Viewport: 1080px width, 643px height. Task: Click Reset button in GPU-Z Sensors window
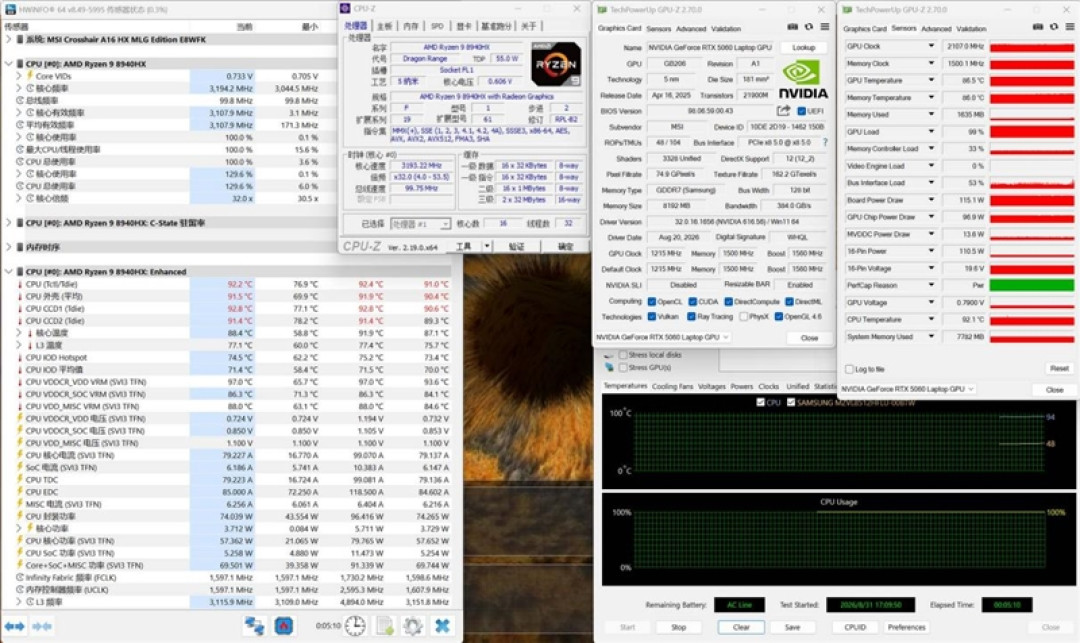pyautogui.click(x=1059, y=368)
